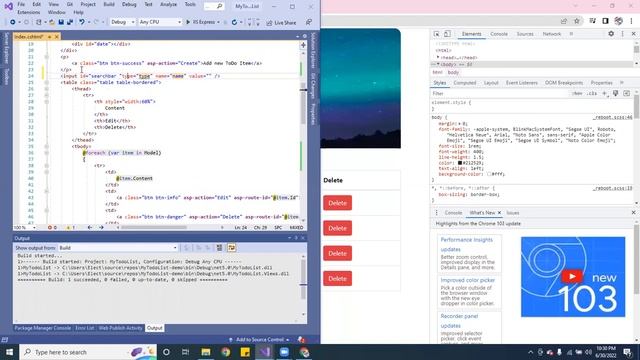The height and width of the screenshot is (360, 640).
Task: Open the Debug menu in Visual Studio
Action: pos(129,4)
